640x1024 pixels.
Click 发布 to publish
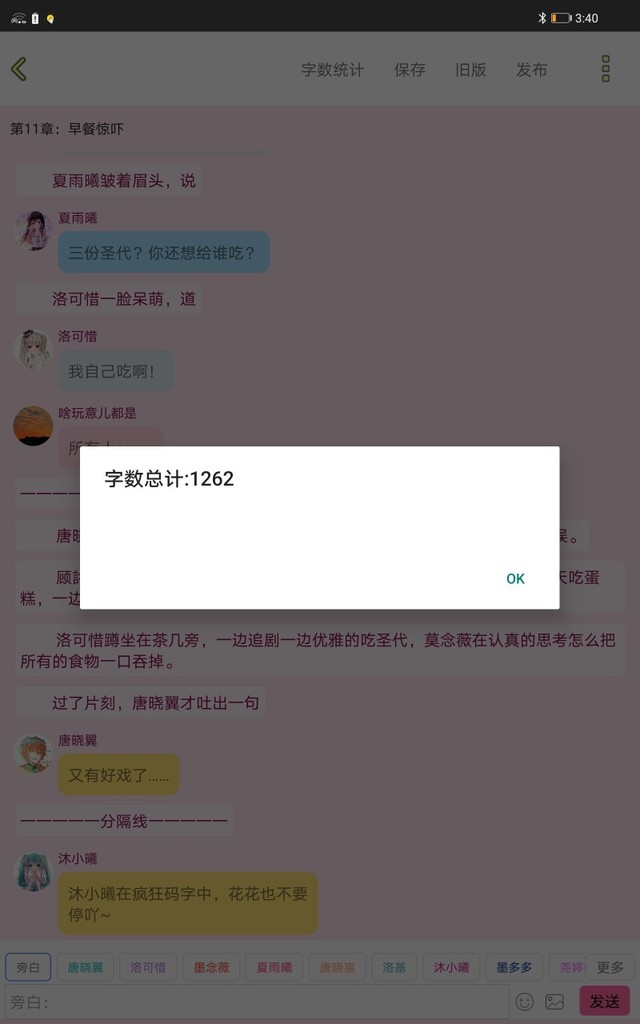pos(532,70)
